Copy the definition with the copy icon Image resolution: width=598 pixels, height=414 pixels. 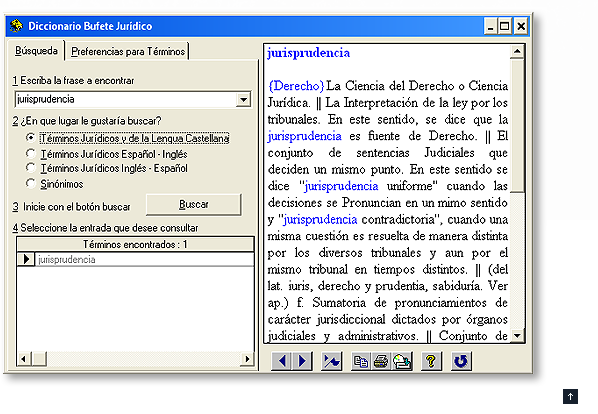point(360,361)
